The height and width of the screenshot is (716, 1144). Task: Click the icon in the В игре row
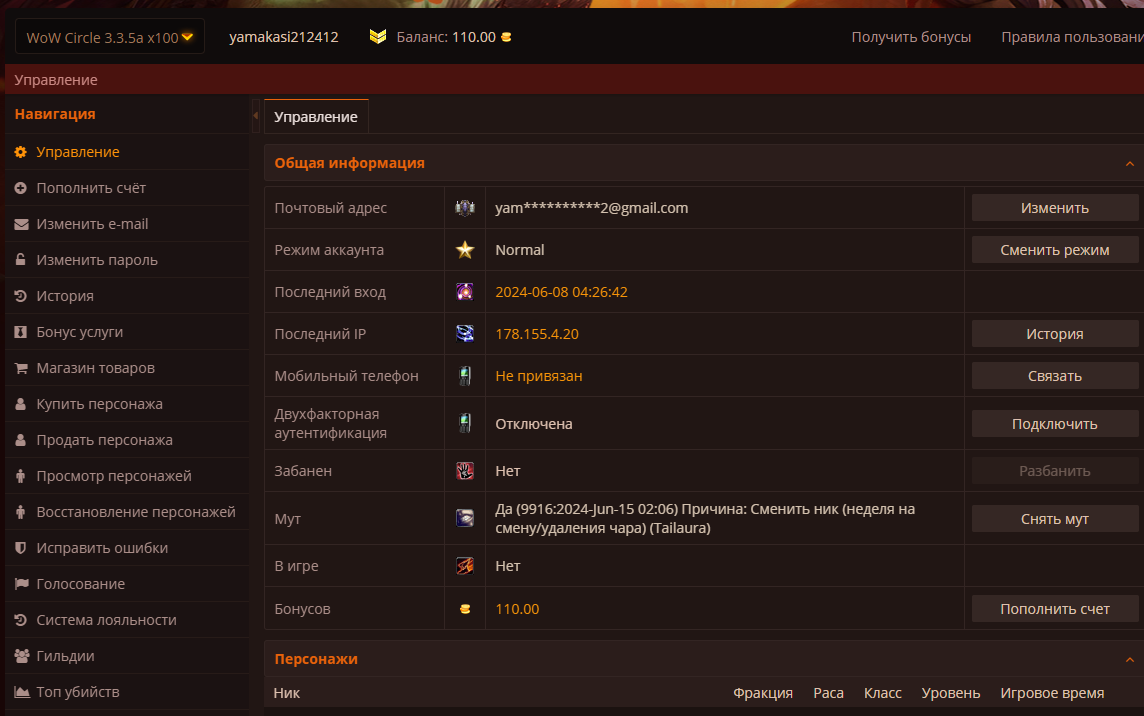click(x=465, y=566)
